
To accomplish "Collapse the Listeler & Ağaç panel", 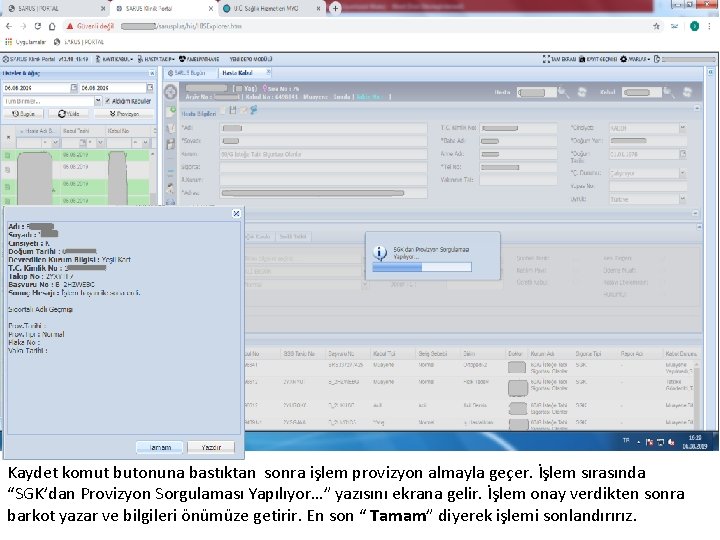I will [x=152, y=73].
